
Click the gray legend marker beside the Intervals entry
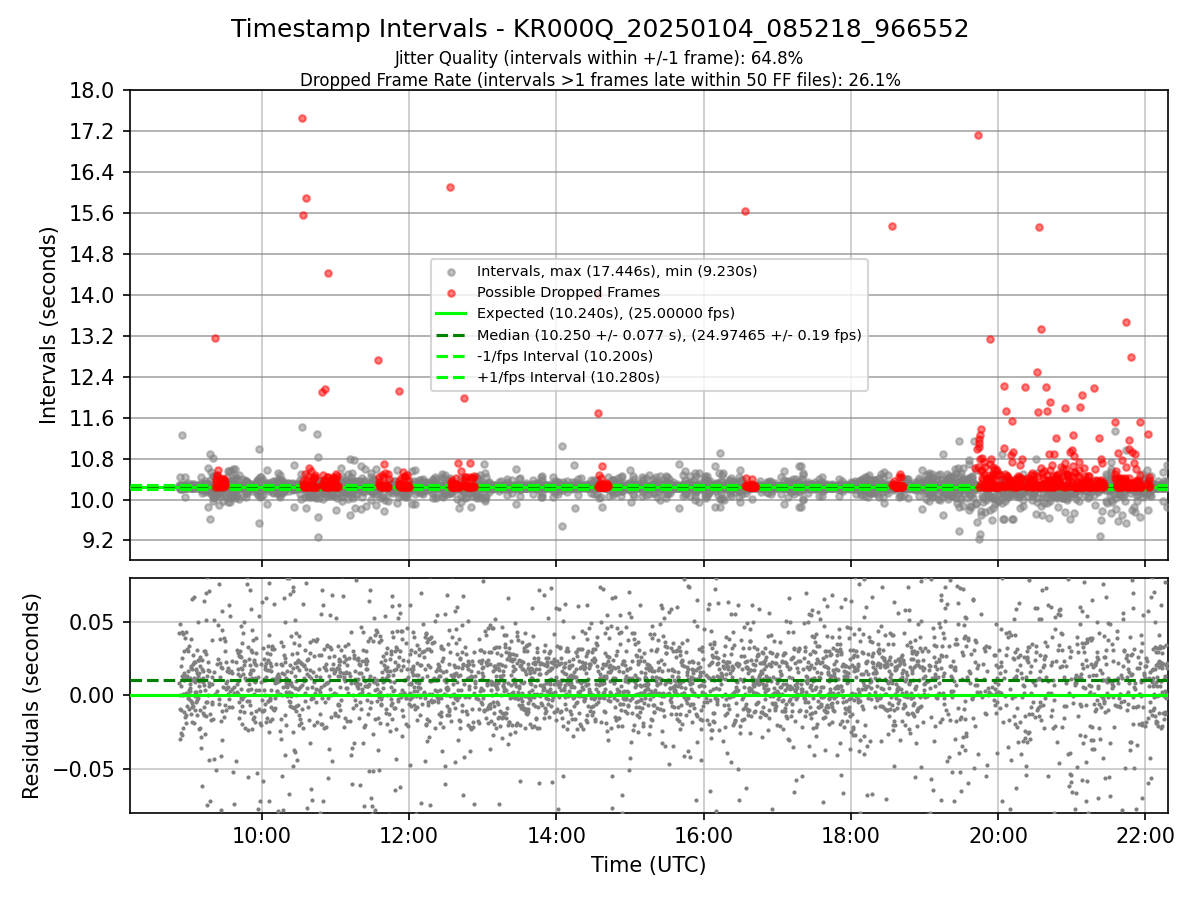click(451, 272)
